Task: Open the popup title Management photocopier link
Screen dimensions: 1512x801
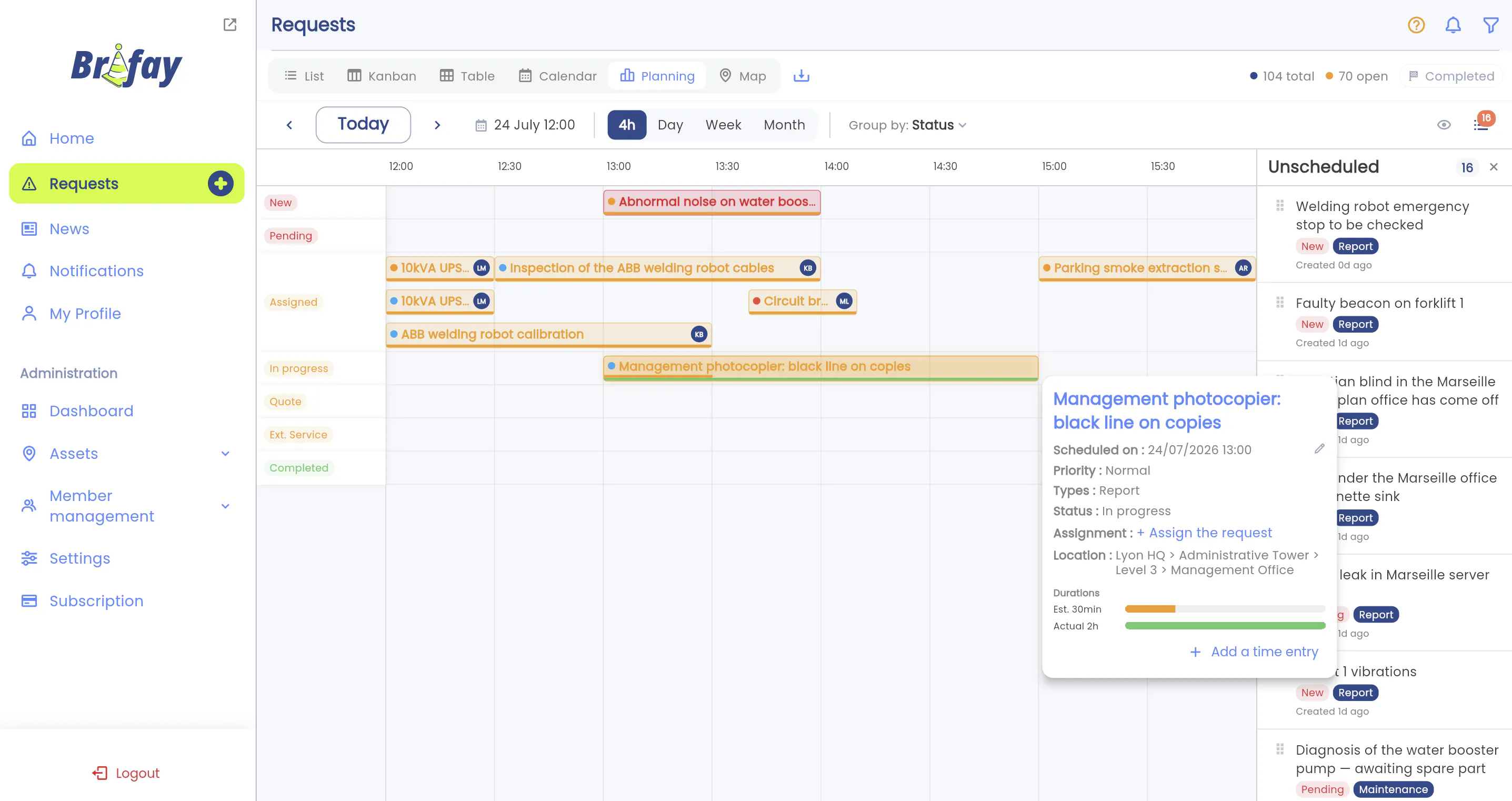Action: pyautogui.click(x=1167, y=410)
